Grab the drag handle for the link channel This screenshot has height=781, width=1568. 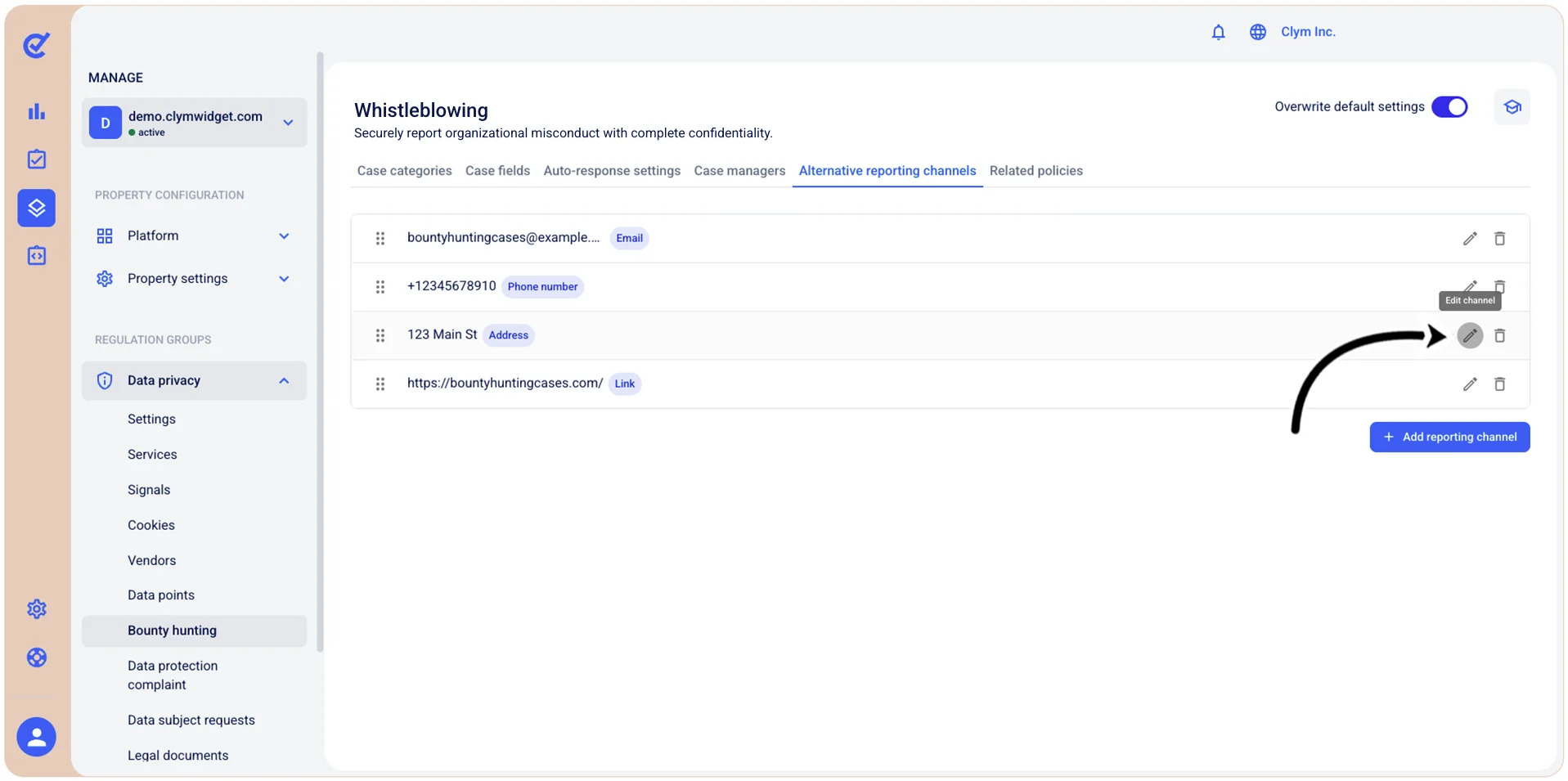(380, 384)
